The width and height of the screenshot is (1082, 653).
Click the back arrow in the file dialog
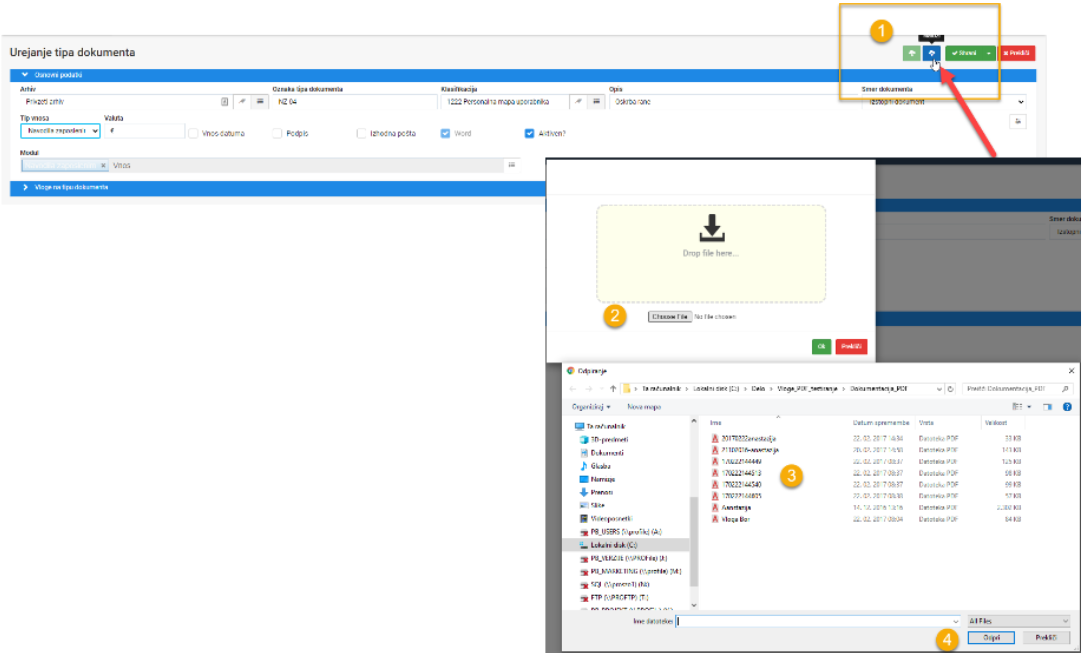[573, 389]
